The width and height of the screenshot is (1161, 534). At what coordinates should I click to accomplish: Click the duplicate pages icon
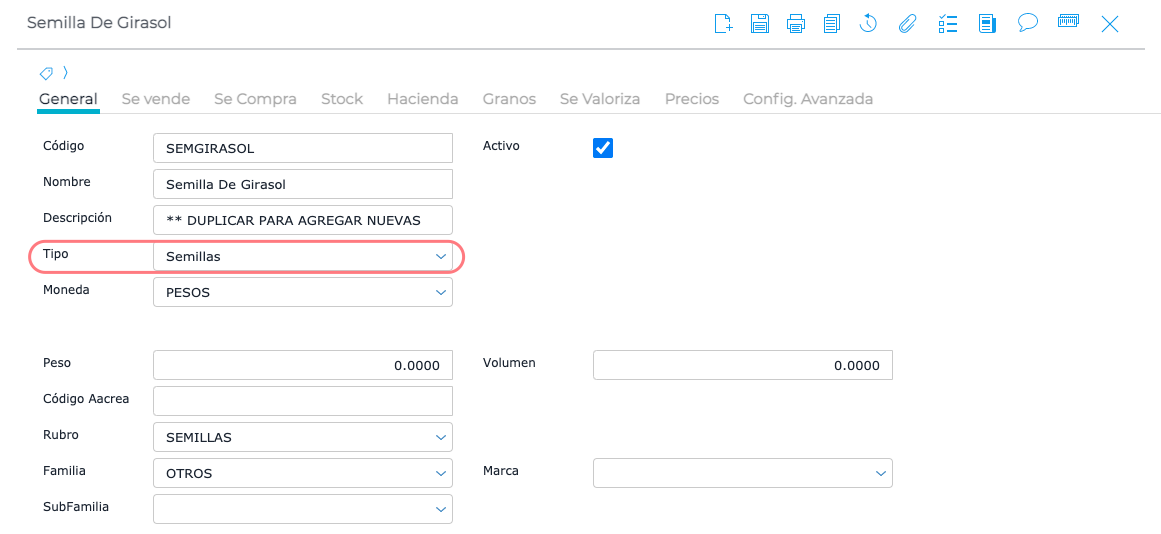(832, 23)
